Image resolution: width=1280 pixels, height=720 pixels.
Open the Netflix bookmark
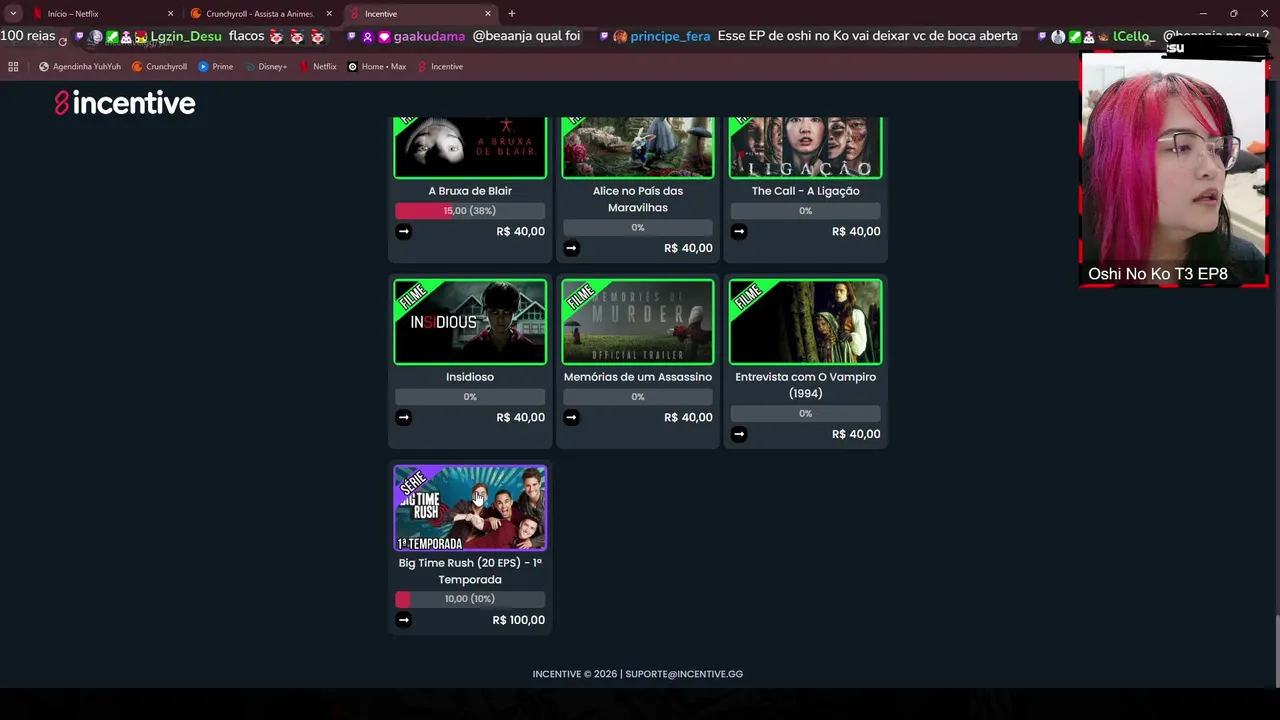[318, 67]
